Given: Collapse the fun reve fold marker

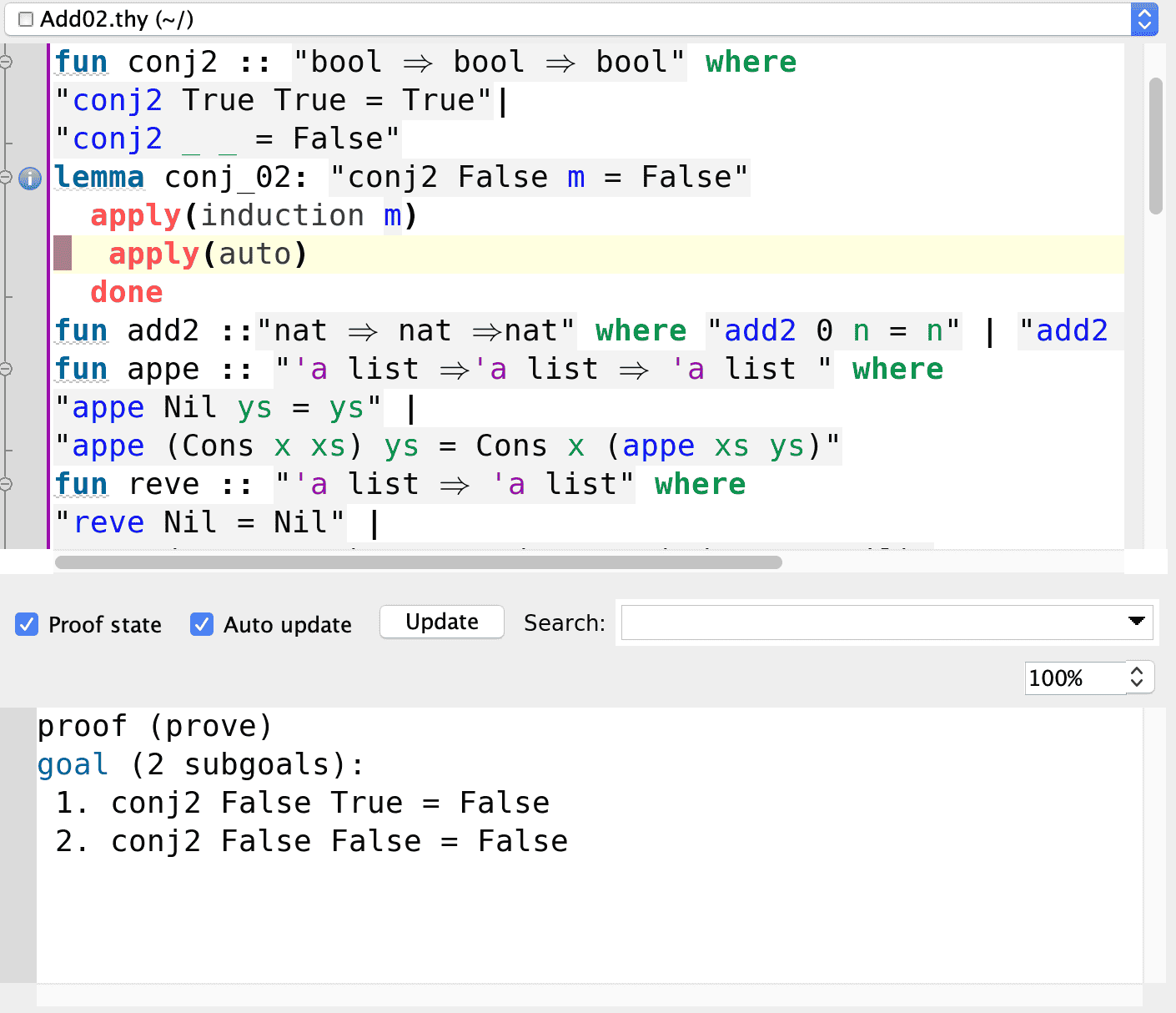Looking at the screenshot, I should click(6, 484).
